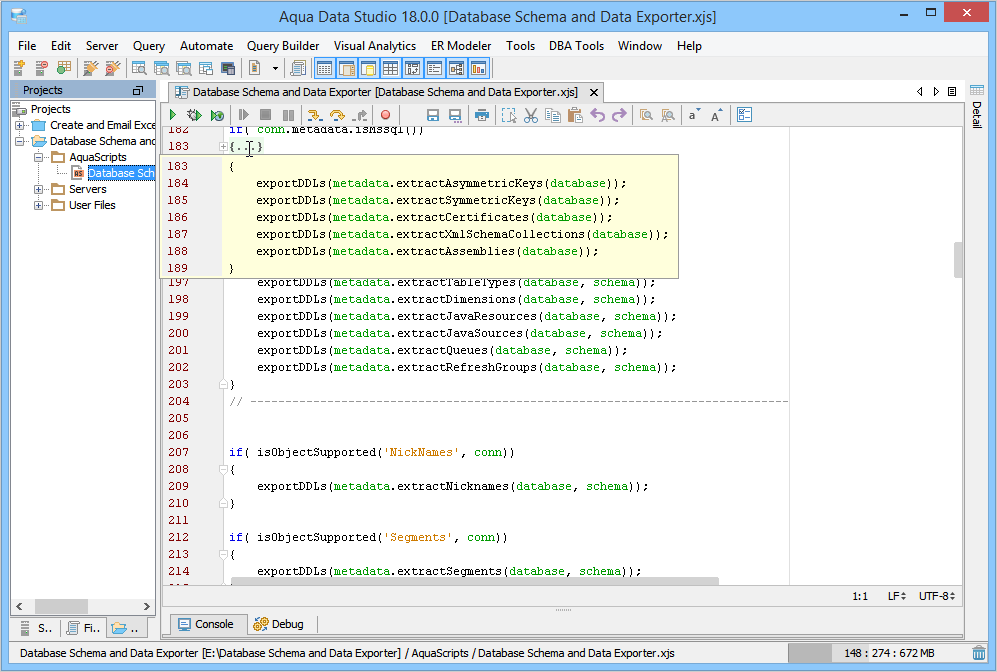This screenshot has width=997, height=672.
Task: Open the File menu
Action: point(27,46)
